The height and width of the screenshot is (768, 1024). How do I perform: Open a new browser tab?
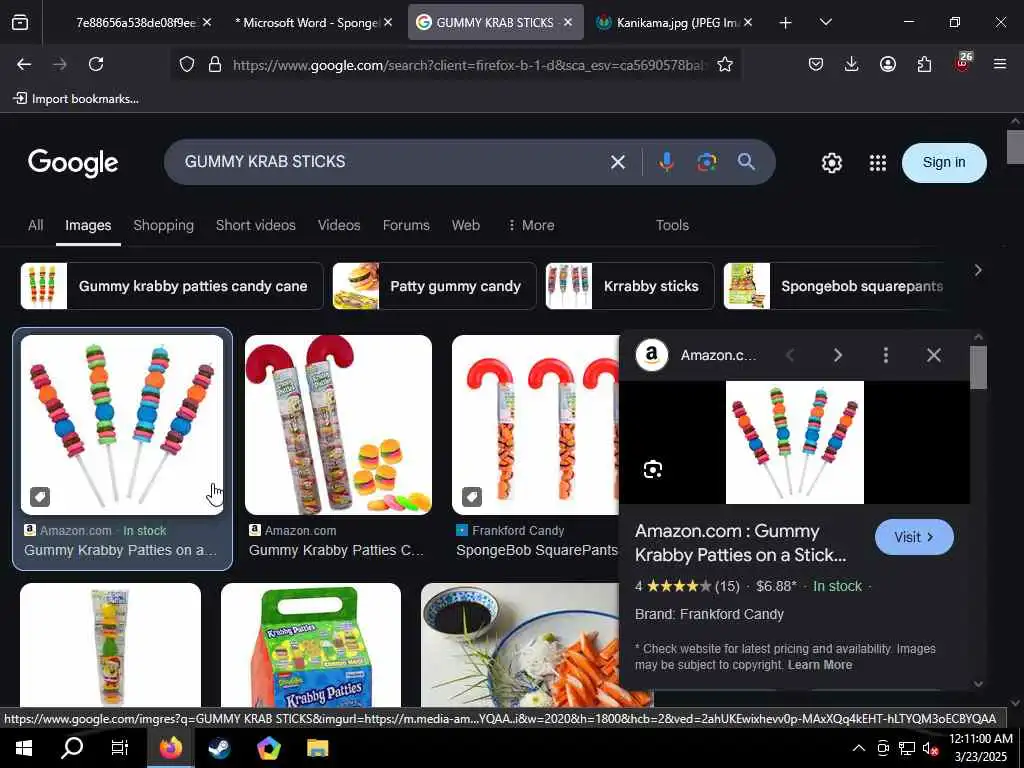(786, 23)
